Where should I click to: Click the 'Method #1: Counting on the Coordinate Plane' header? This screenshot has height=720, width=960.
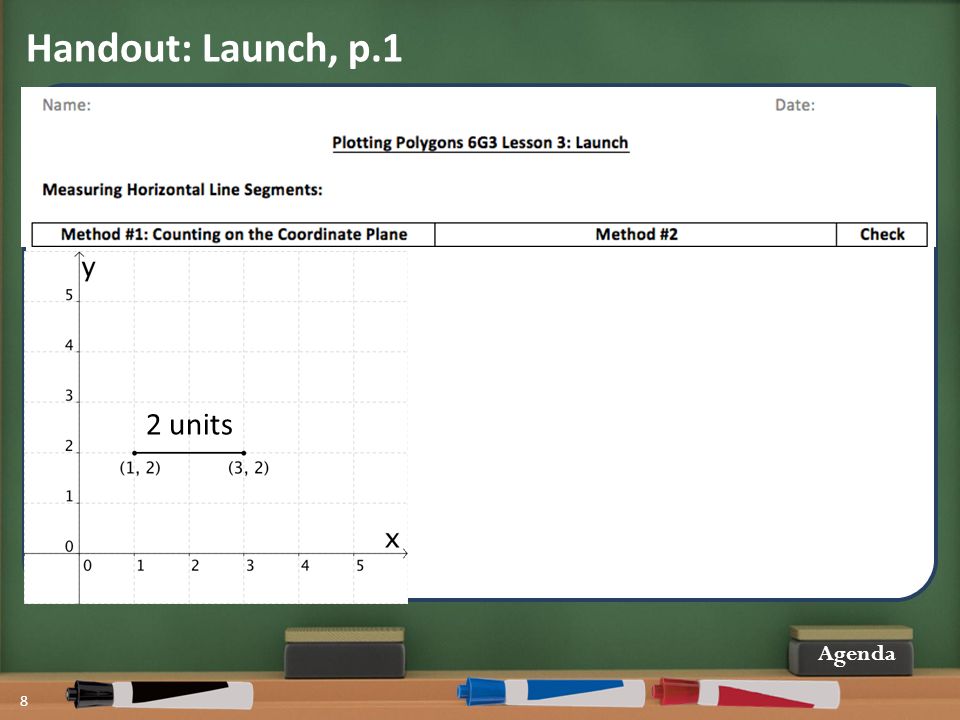pyautogui.click(x=234, y=234)
